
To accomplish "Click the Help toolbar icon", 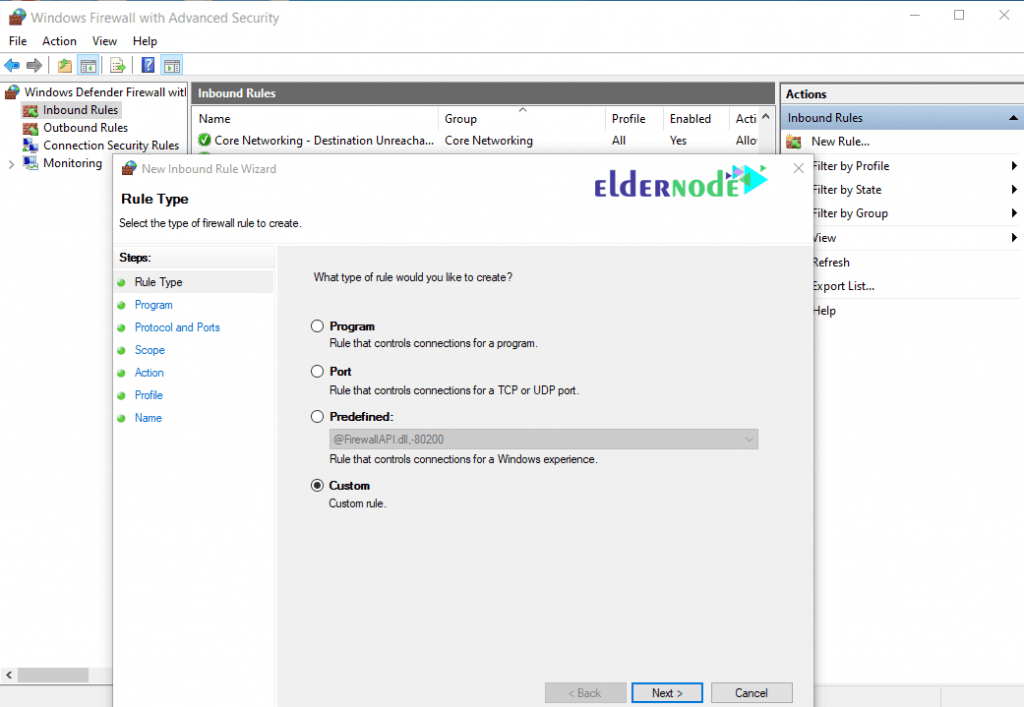I will 144,65.
